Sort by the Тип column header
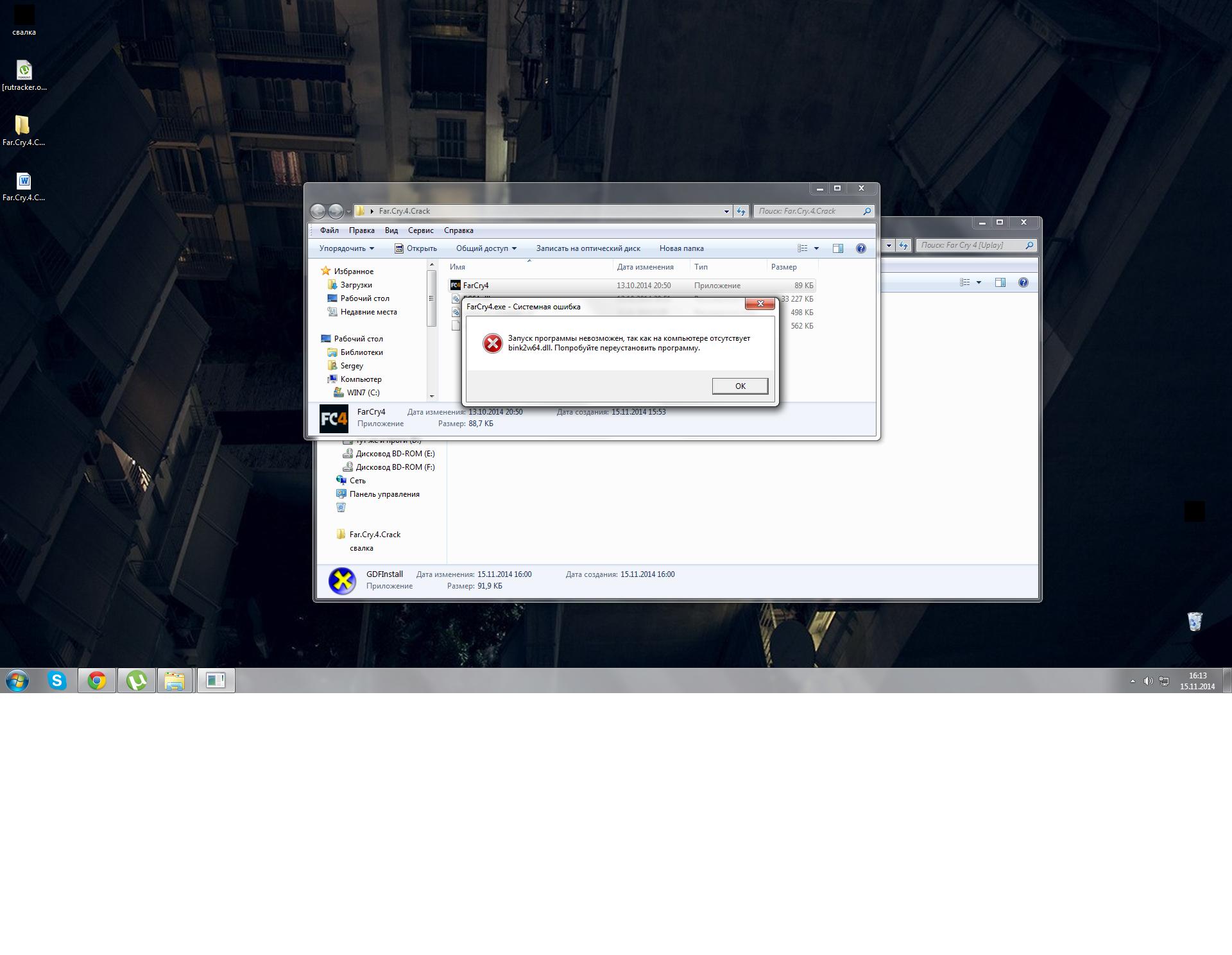The height and width of the screenshot is (955, 1232). pyautogui.click(x=728, y=267)
